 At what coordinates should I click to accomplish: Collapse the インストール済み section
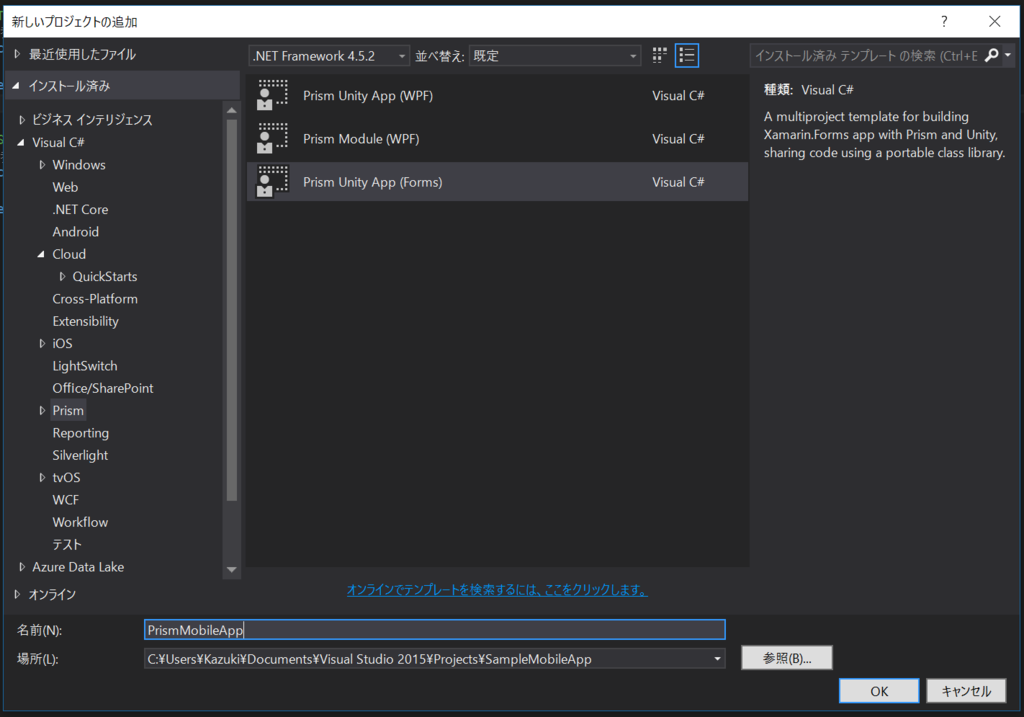pyautogui.click(x=16, y=86)
